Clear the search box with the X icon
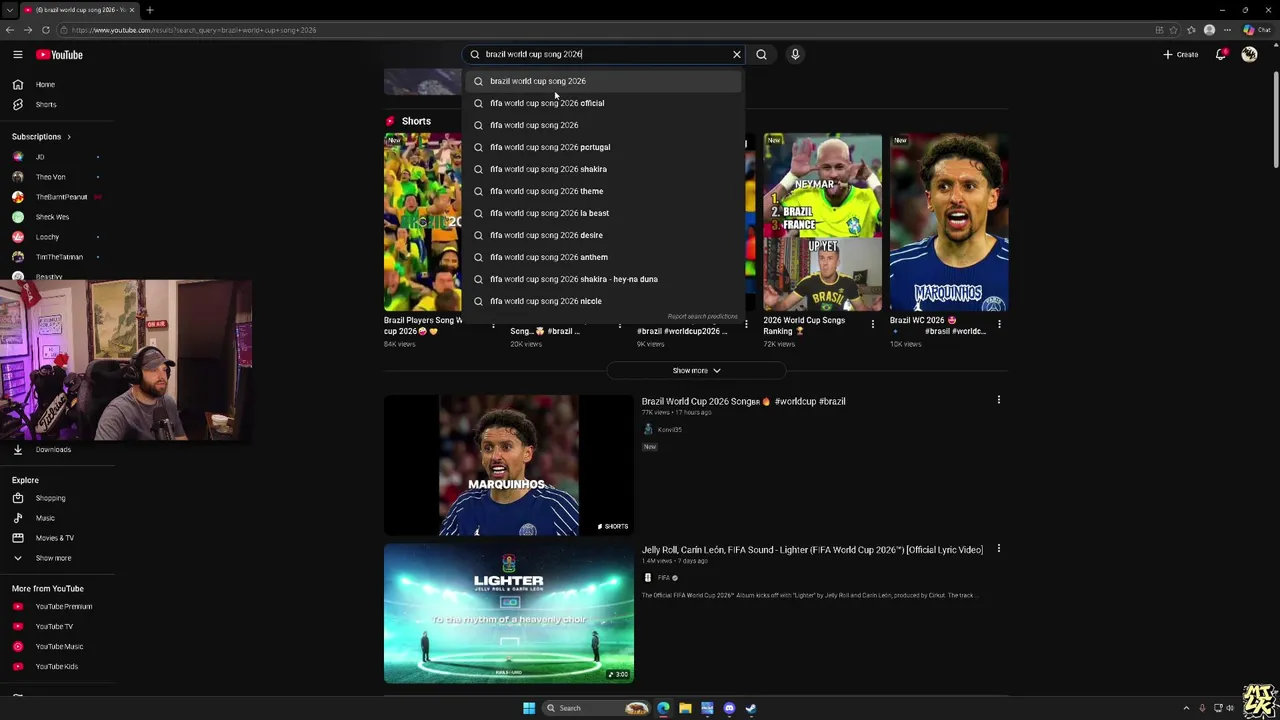Viewport: 1280px width, 720px height. pyautogui.click(x=737, y=55)
